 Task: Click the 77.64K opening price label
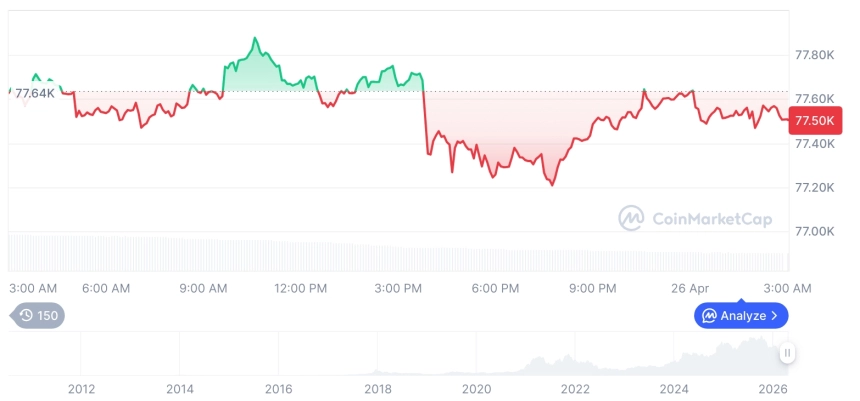tap(35, 93)
